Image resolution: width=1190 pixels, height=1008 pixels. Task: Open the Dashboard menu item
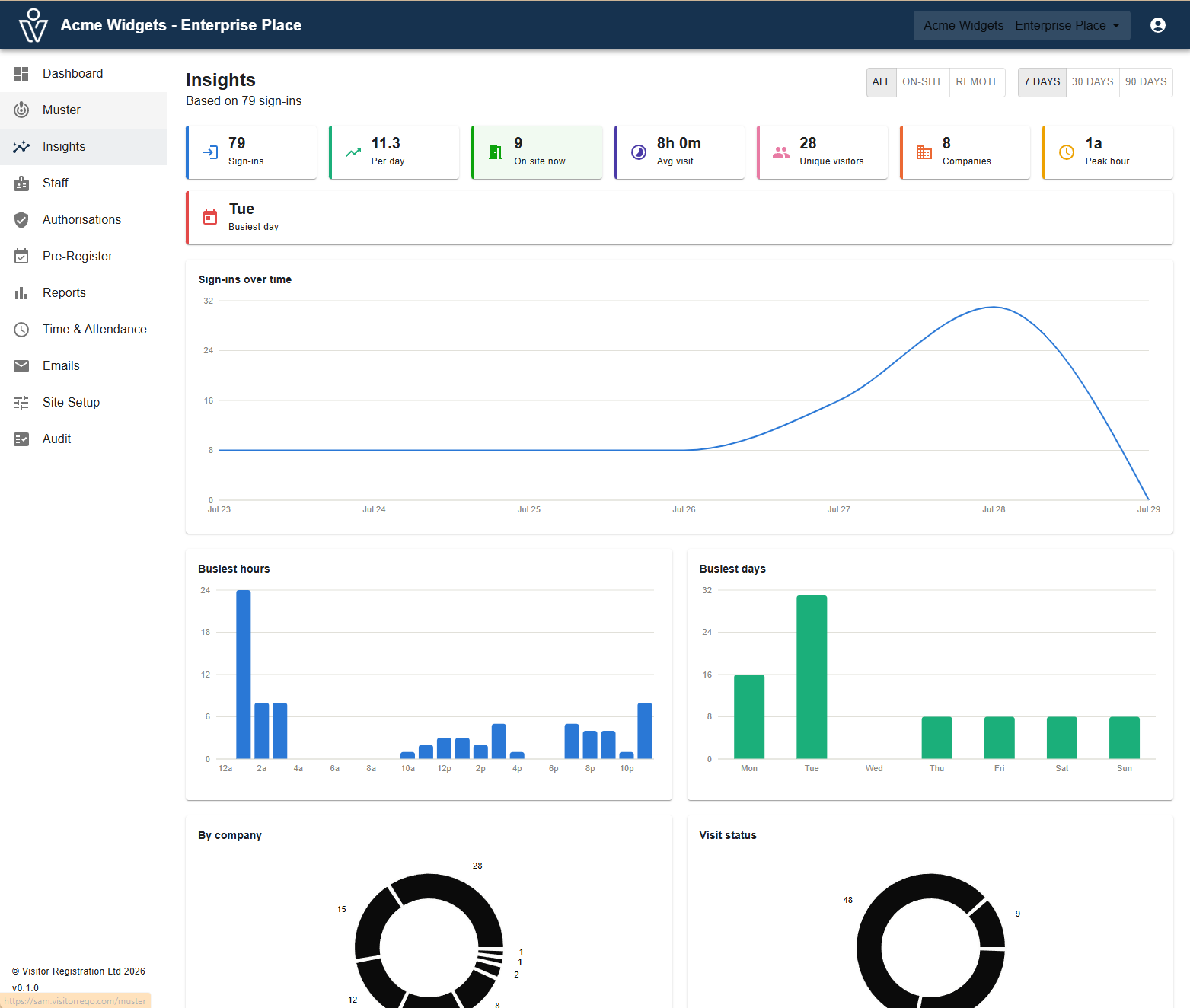(84, 74)
